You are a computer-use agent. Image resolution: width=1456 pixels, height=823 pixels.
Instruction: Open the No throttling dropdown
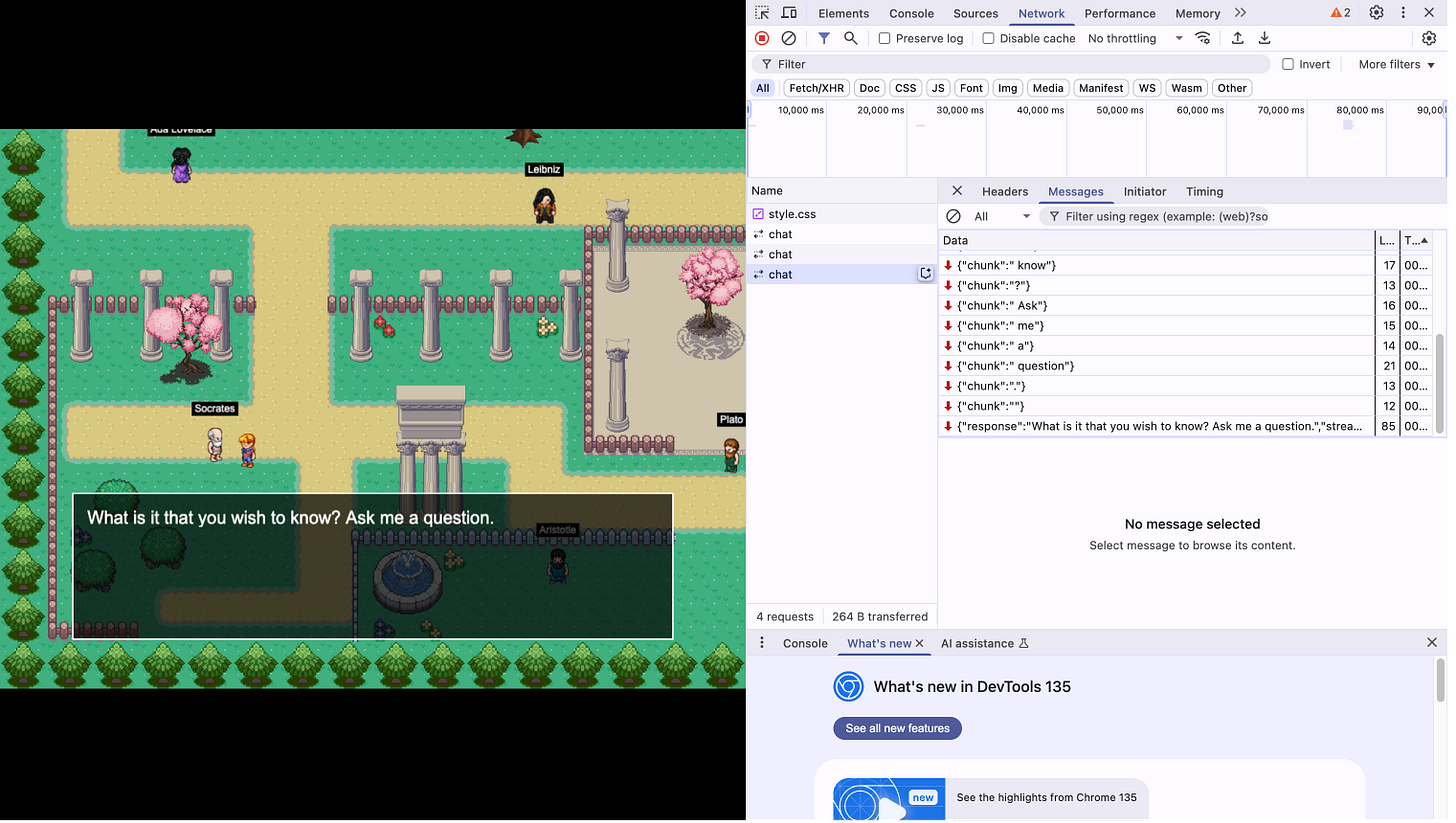1134,38
